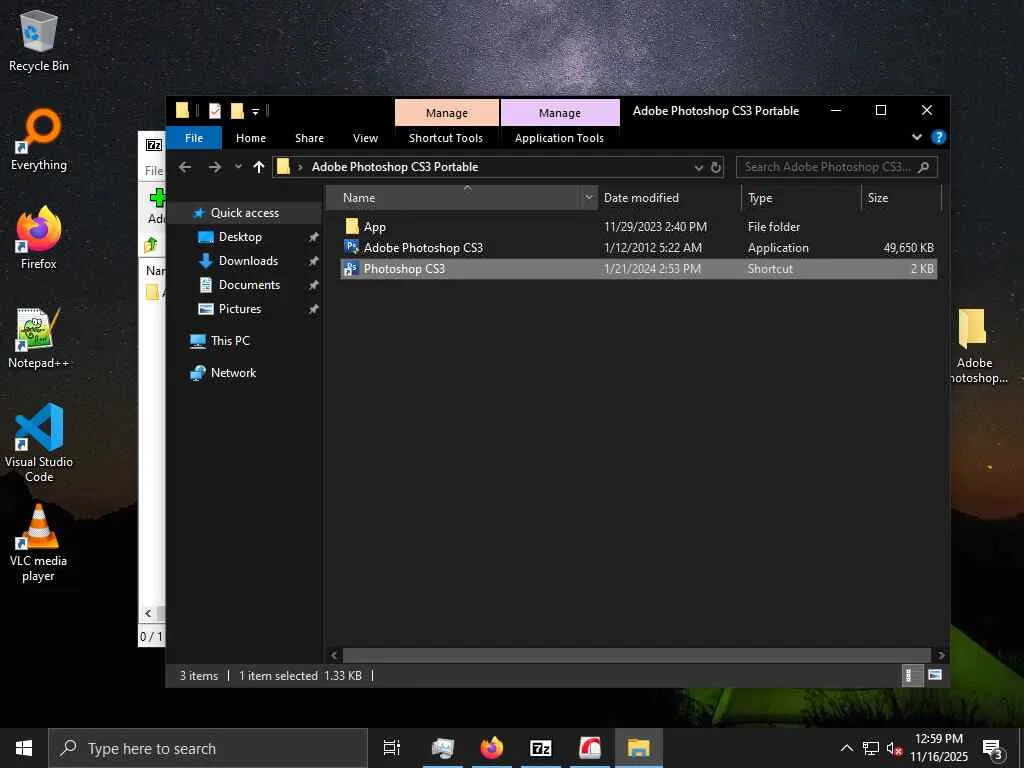Image resolution: width=1024 pixels, height=768 pixels.
Task: Unpin Downloads using its pin icon
Action: tap(313, 261)
